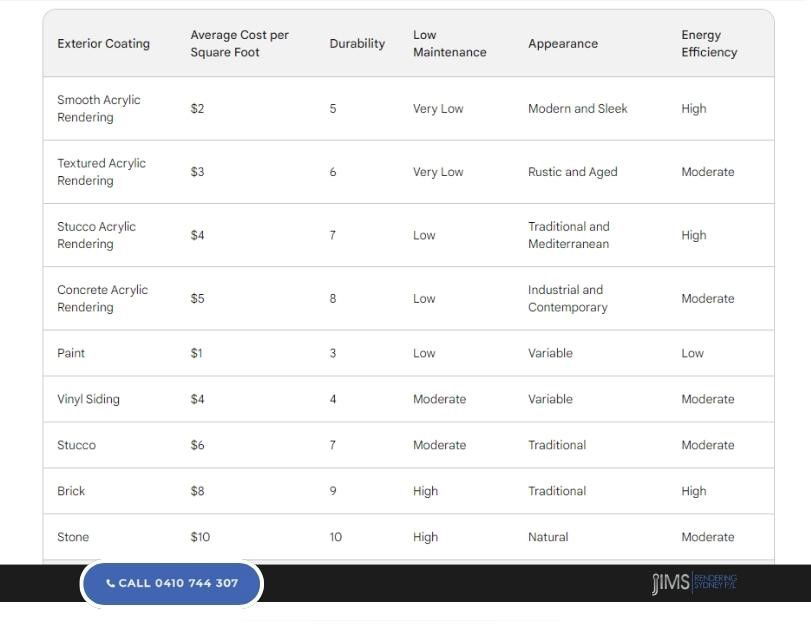Click the Jims Rendering Sydney logo
This screenshot has width=811, height=626.
point(694,583)
